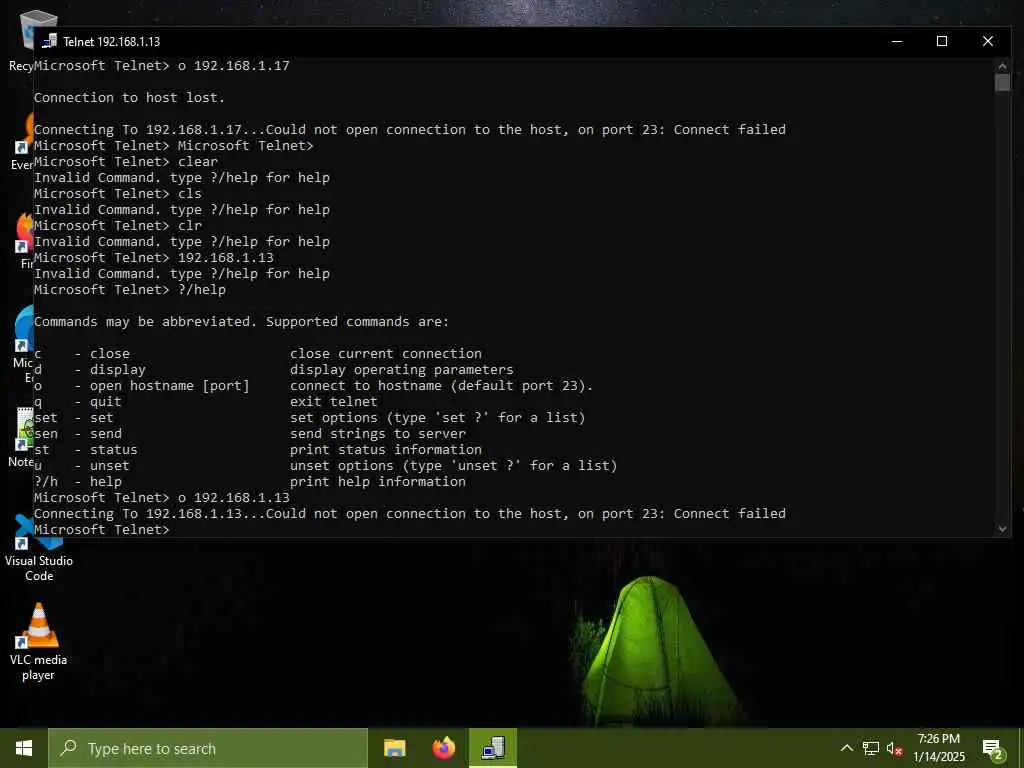Click the 'print status information' text
The image size is (1024, 768).
click(x=386, y=449)
